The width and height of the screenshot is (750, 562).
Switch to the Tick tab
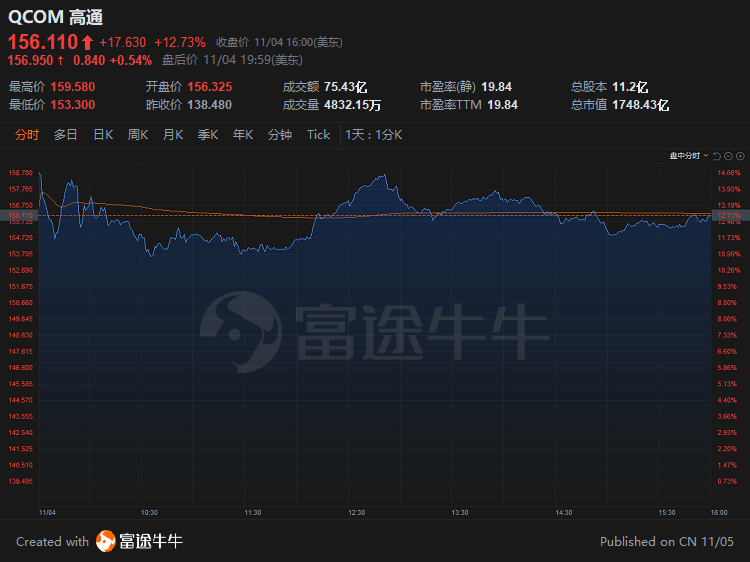pos(319,135)
